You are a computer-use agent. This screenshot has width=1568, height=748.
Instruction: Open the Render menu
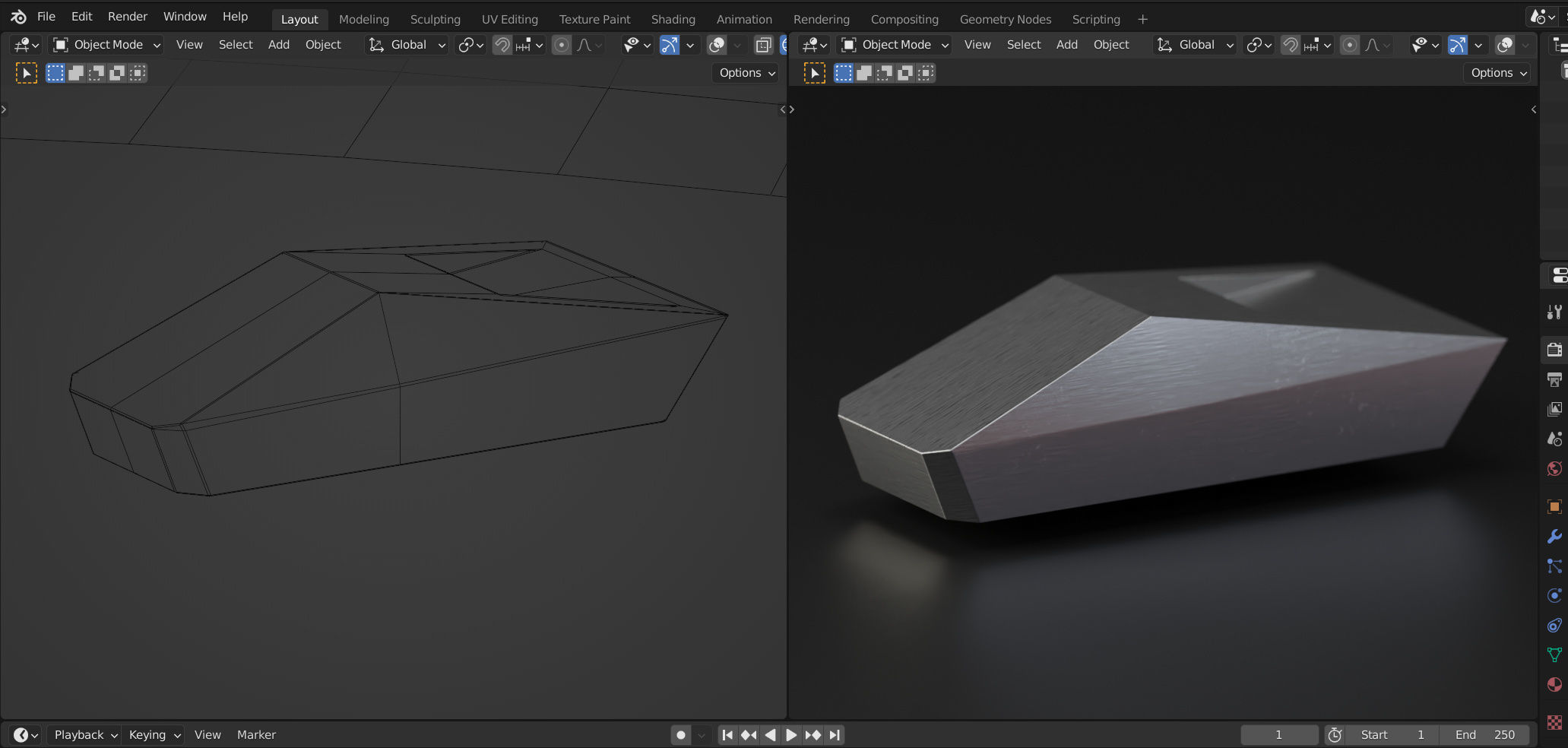tap(128, 17)
